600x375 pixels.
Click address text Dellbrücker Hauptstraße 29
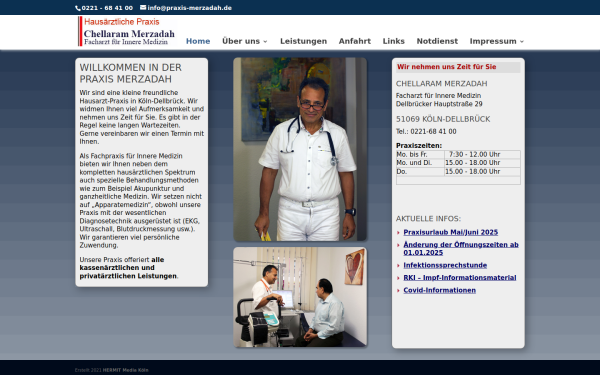coord(439,104)
